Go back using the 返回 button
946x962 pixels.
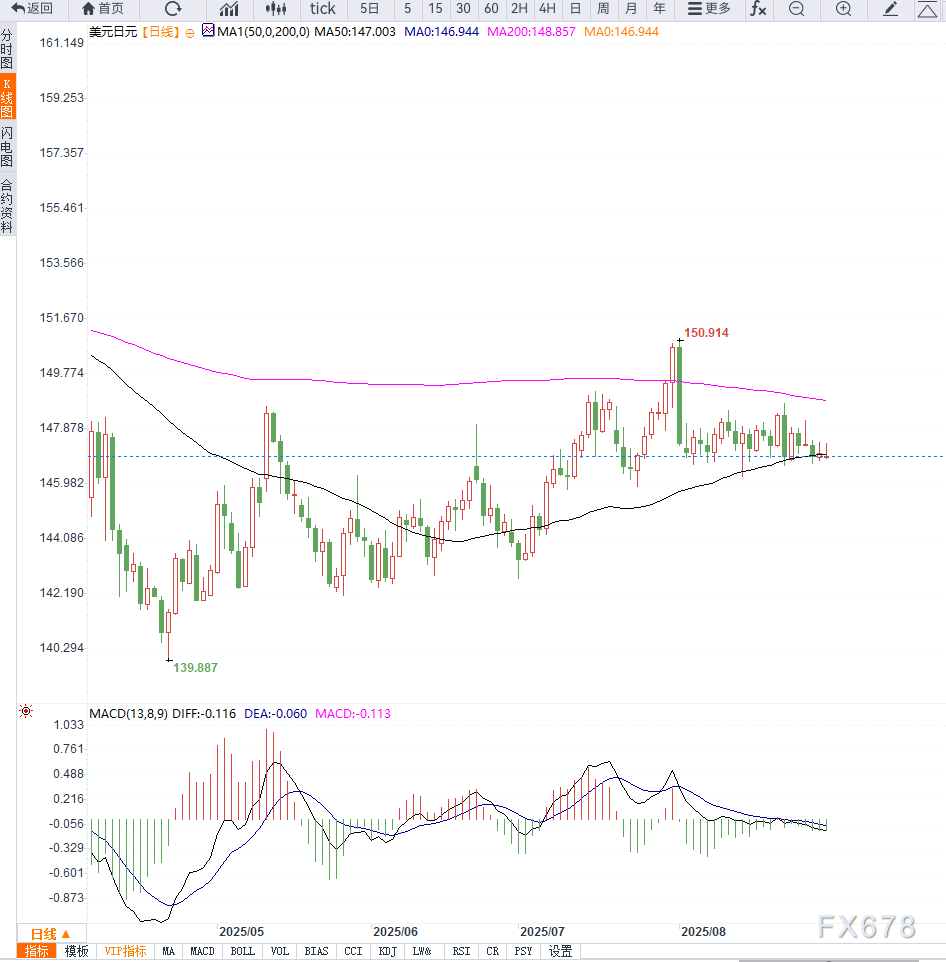(33, 9)
